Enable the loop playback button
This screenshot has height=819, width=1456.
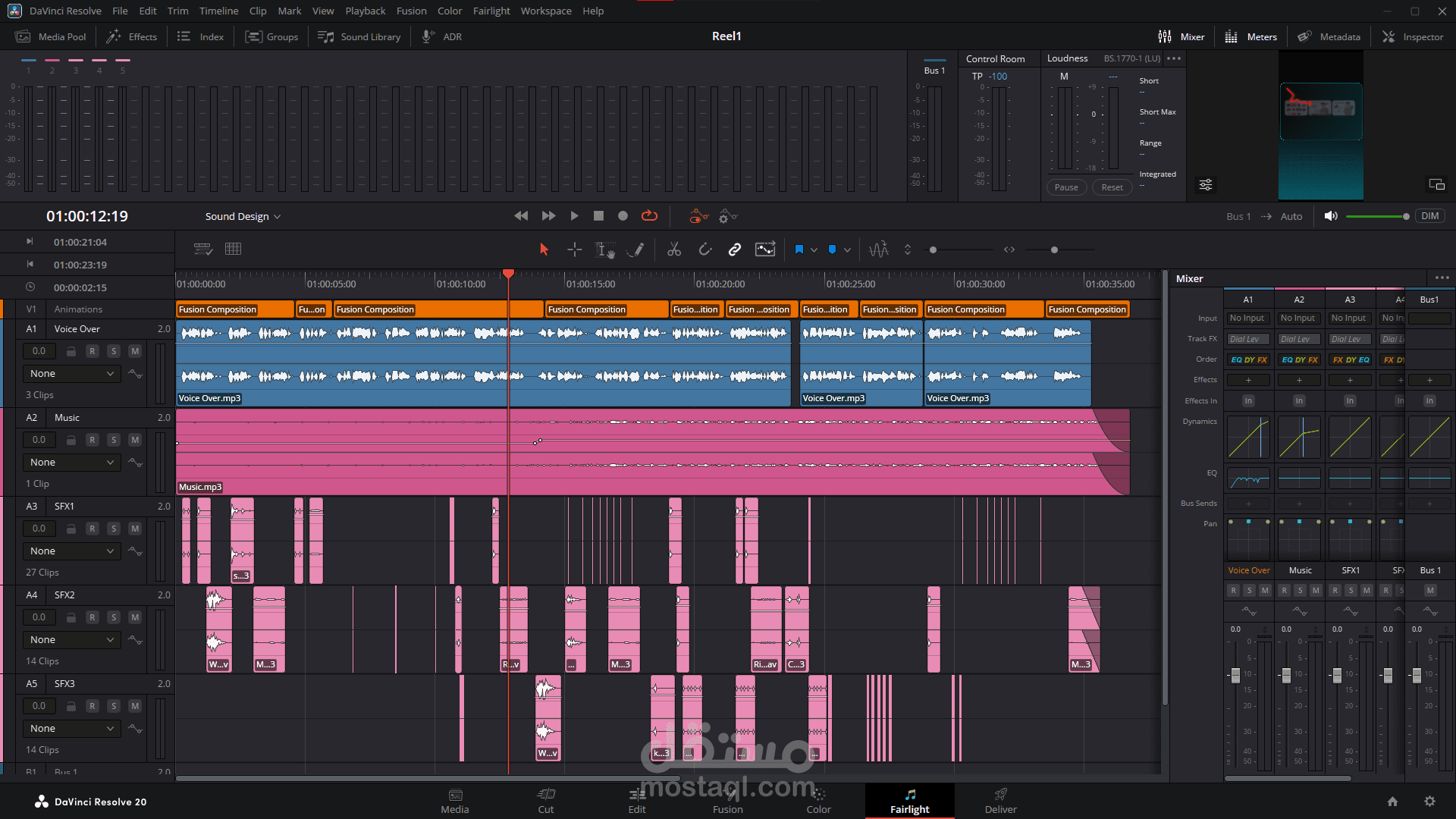click(649, 216)
